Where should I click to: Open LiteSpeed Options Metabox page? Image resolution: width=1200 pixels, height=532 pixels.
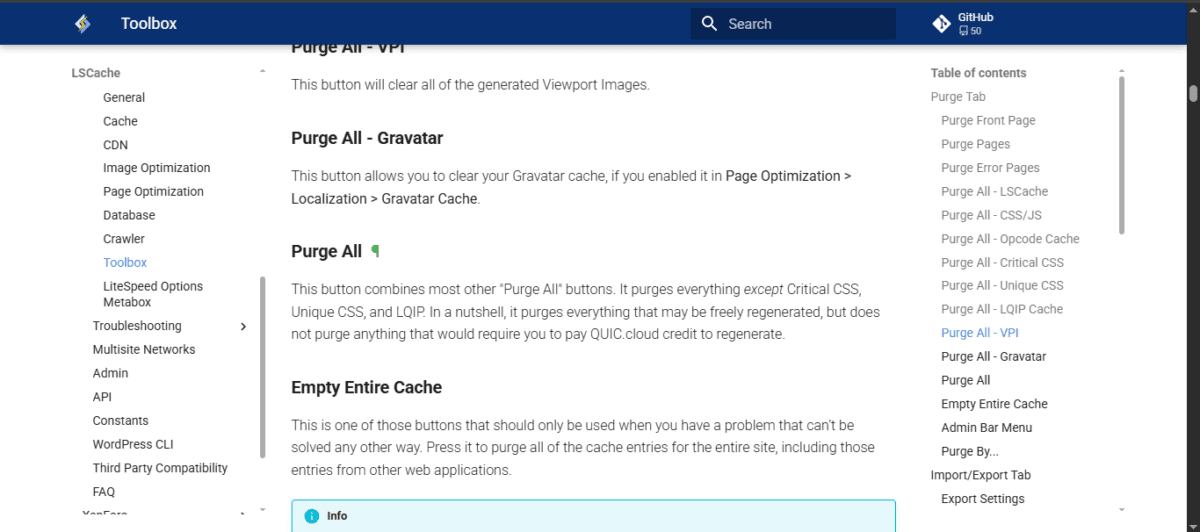[153, 294]
